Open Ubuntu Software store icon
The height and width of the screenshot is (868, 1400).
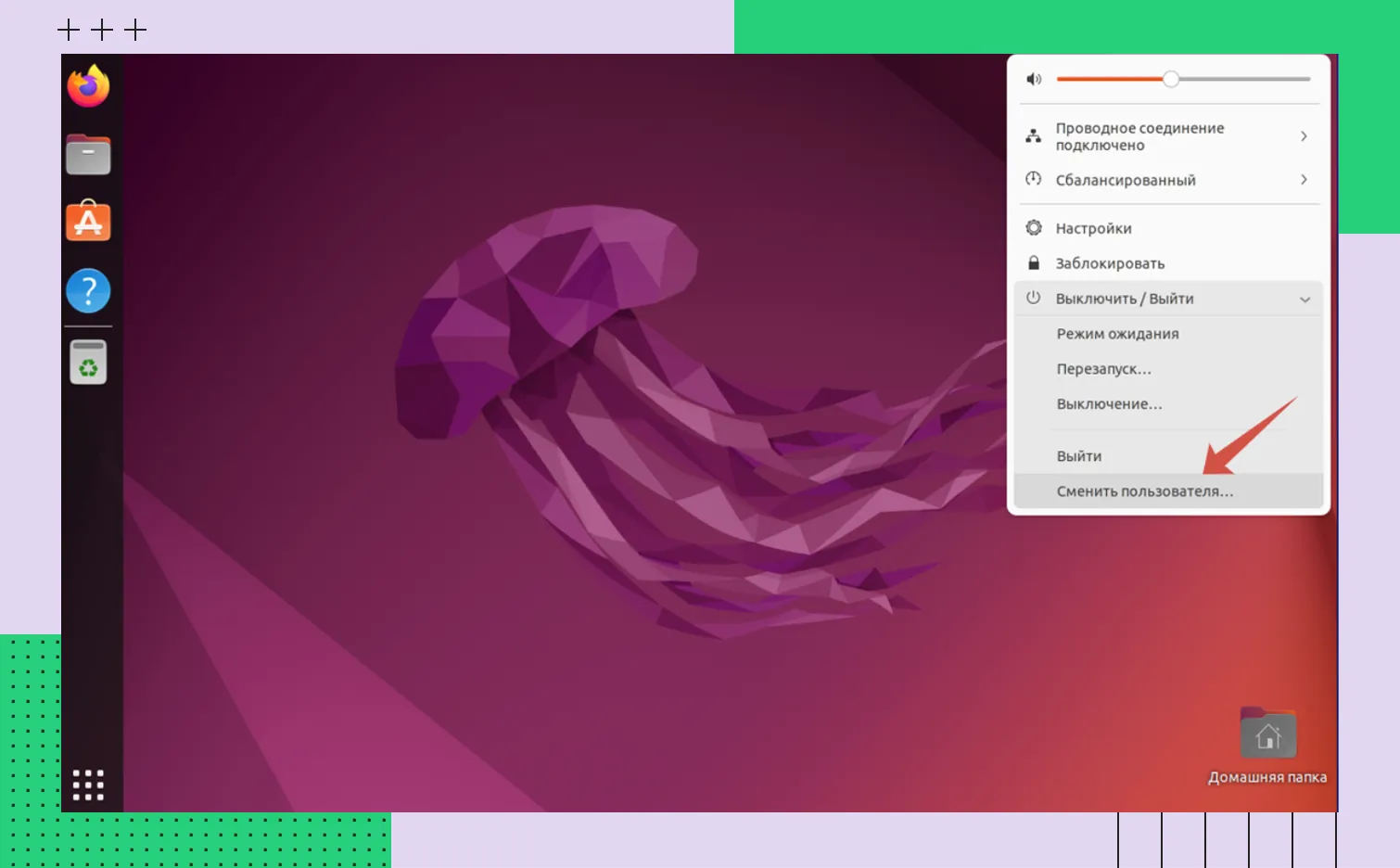tap(88, 223)
